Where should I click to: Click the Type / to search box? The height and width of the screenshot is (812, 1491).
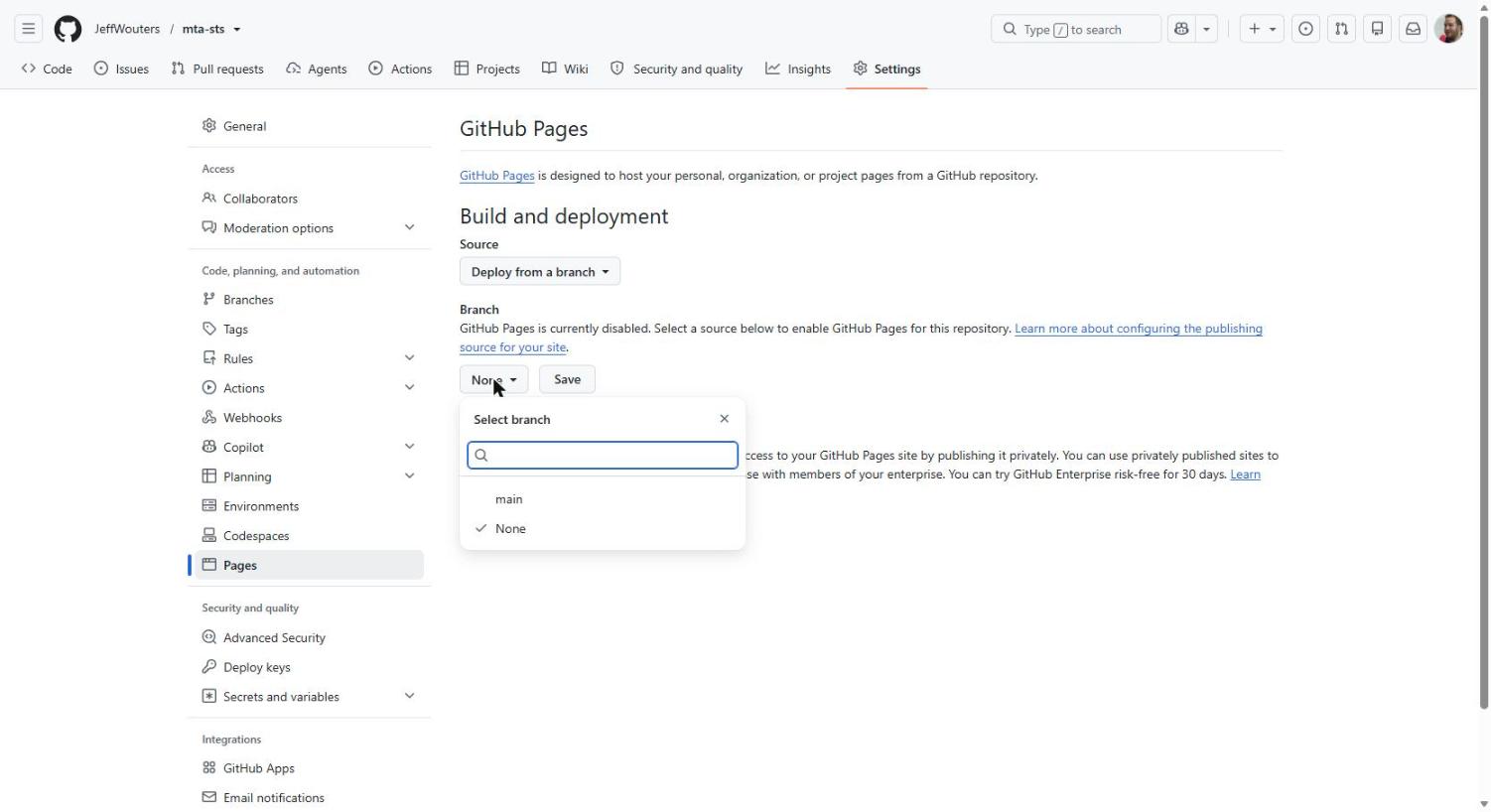pos(1076,29)
